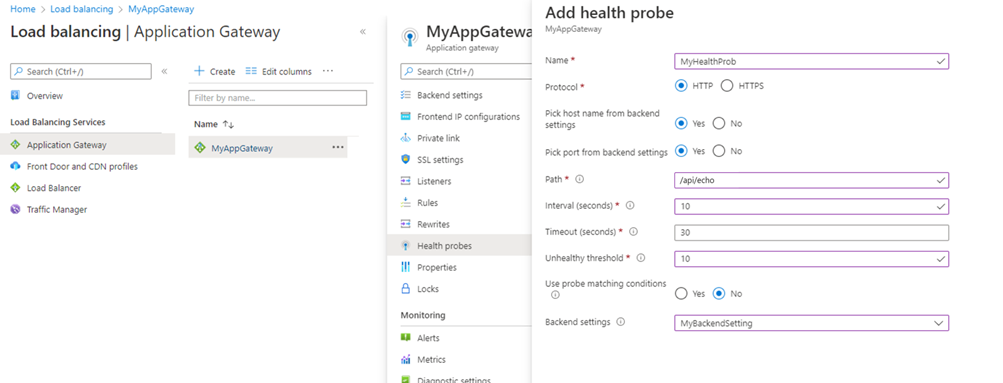Choose No for Pick port from backend settings
Screen dimensions: 1003x383
719,152
